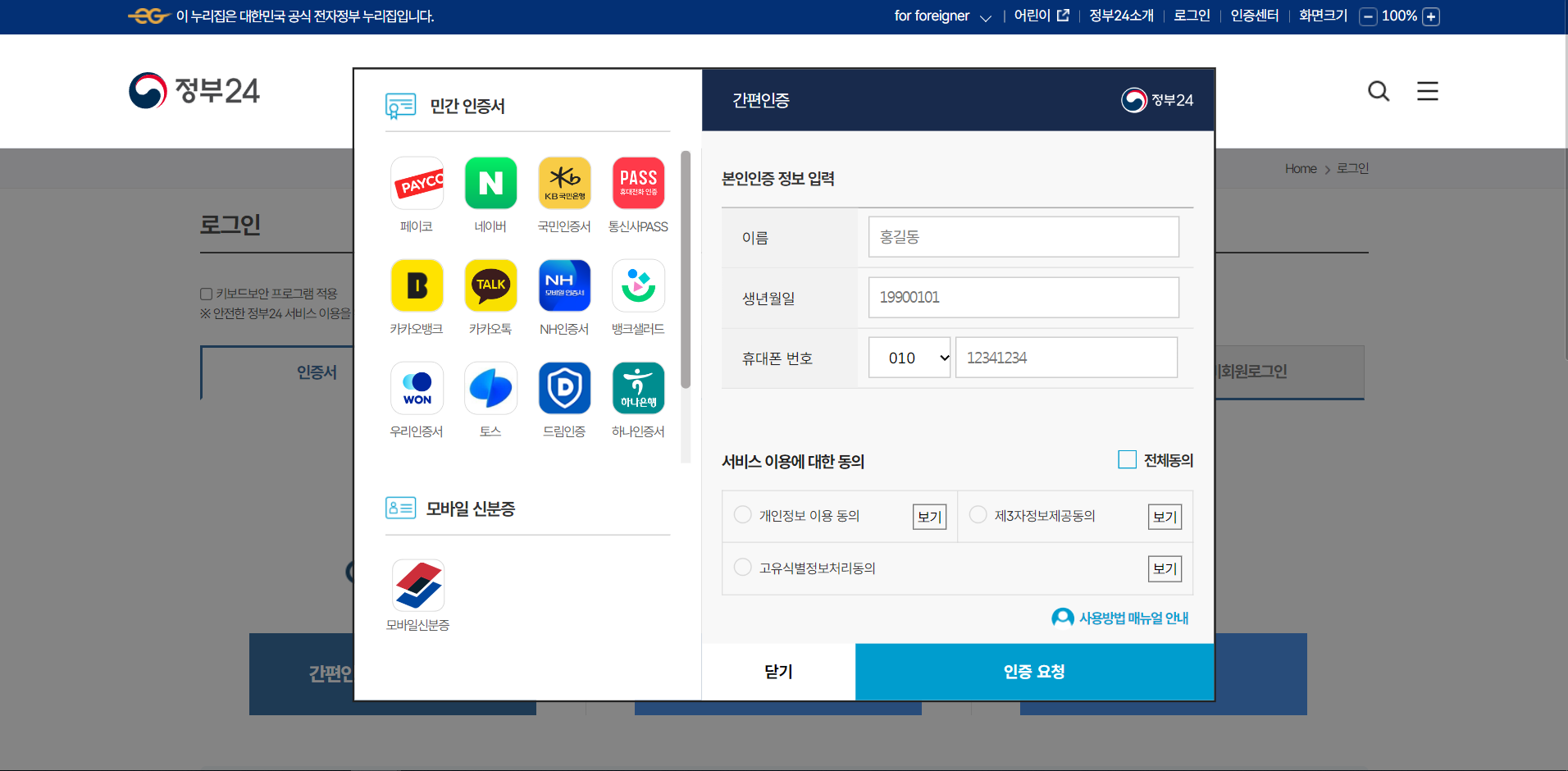Click the 이름 input field
The width and height of the screenshot is (1568, 771).
pos(1023,237)
